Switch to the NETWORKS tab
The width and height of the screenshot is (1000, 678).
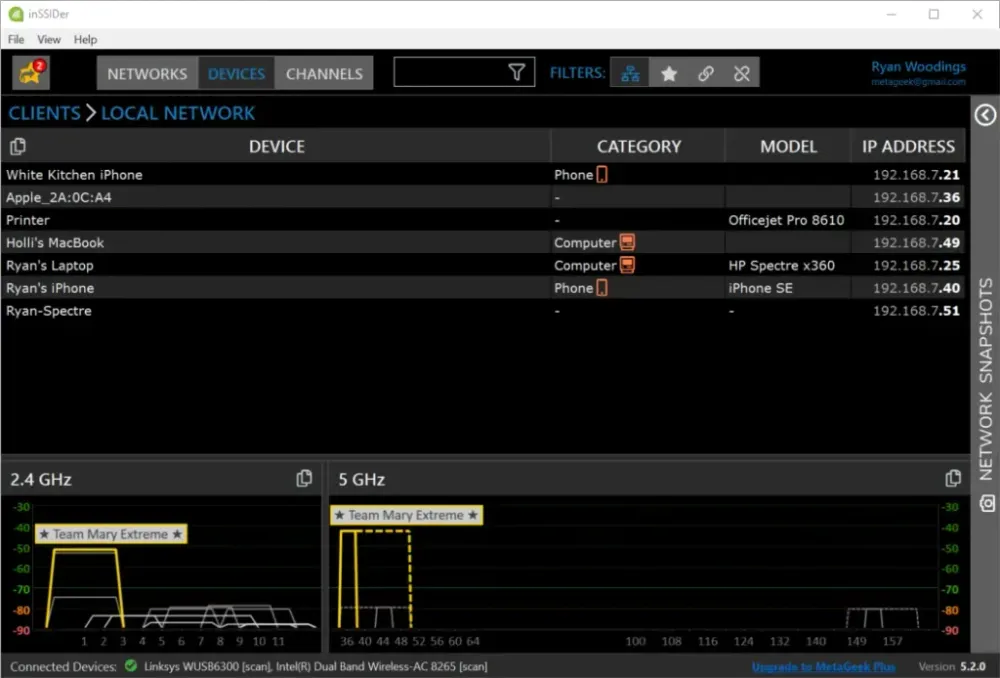pyautogui.click(x=147, y=72)
